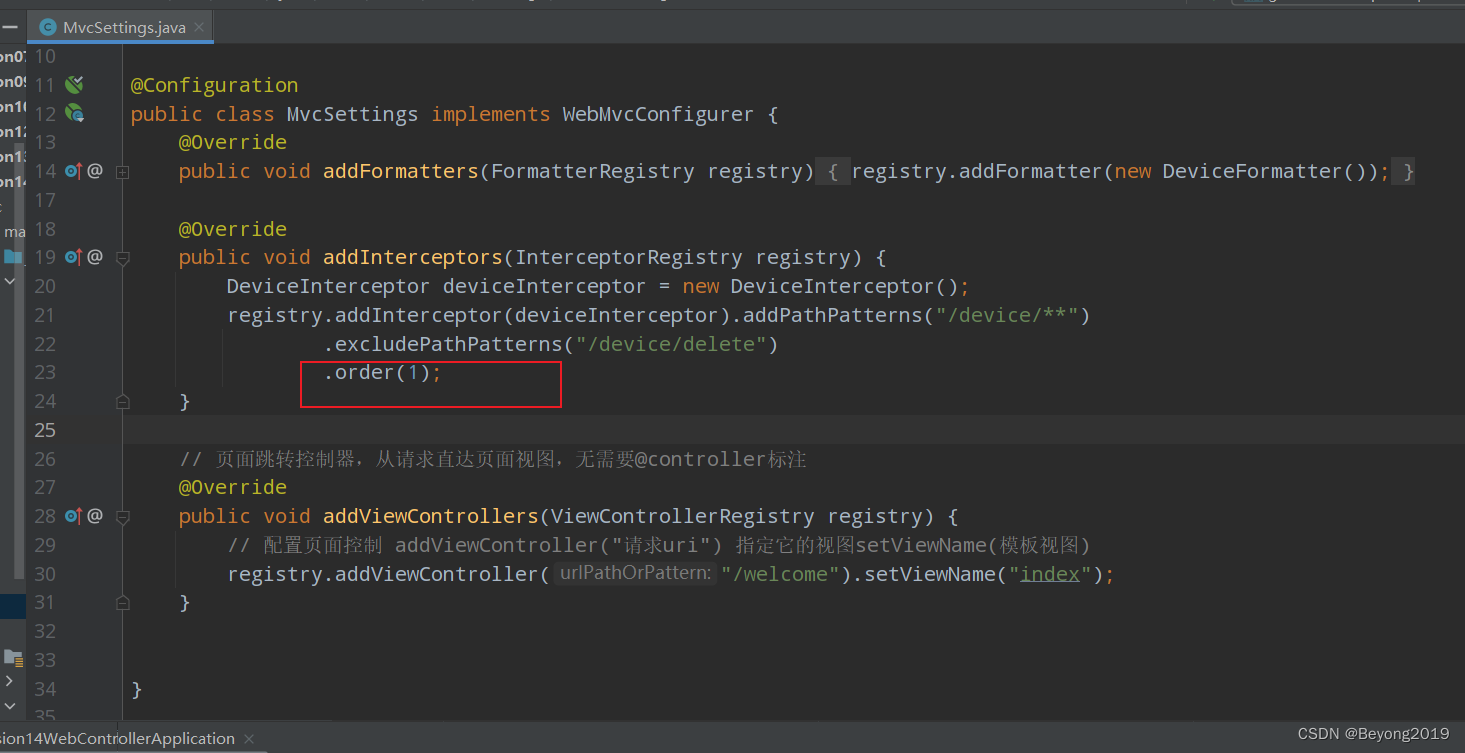1465x753 pixels.
Task: Click the Spring class gutter icon at line 12
Action: (74, 113)
